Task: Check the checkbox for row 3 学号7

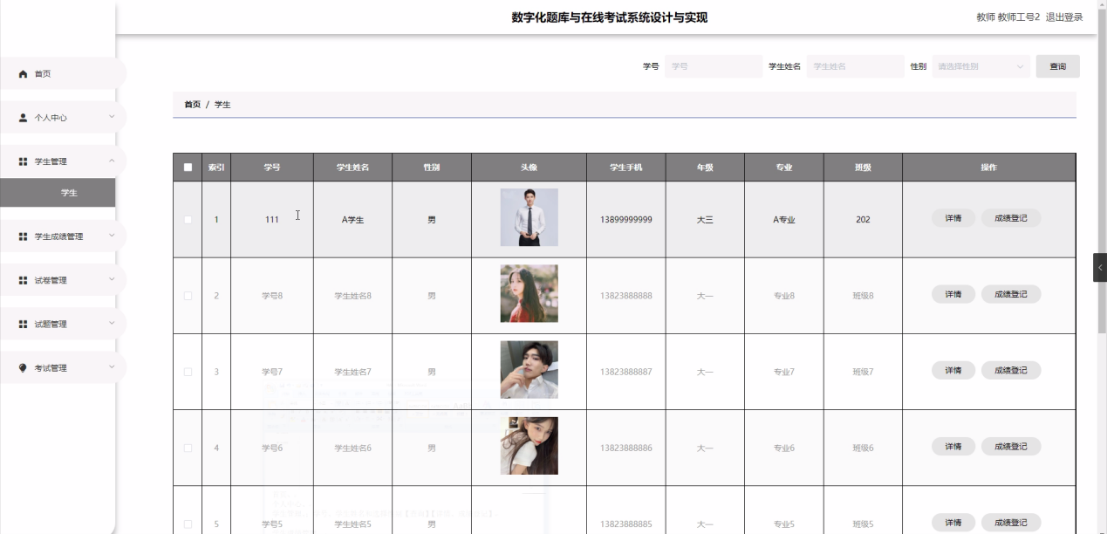Action: 187,372
